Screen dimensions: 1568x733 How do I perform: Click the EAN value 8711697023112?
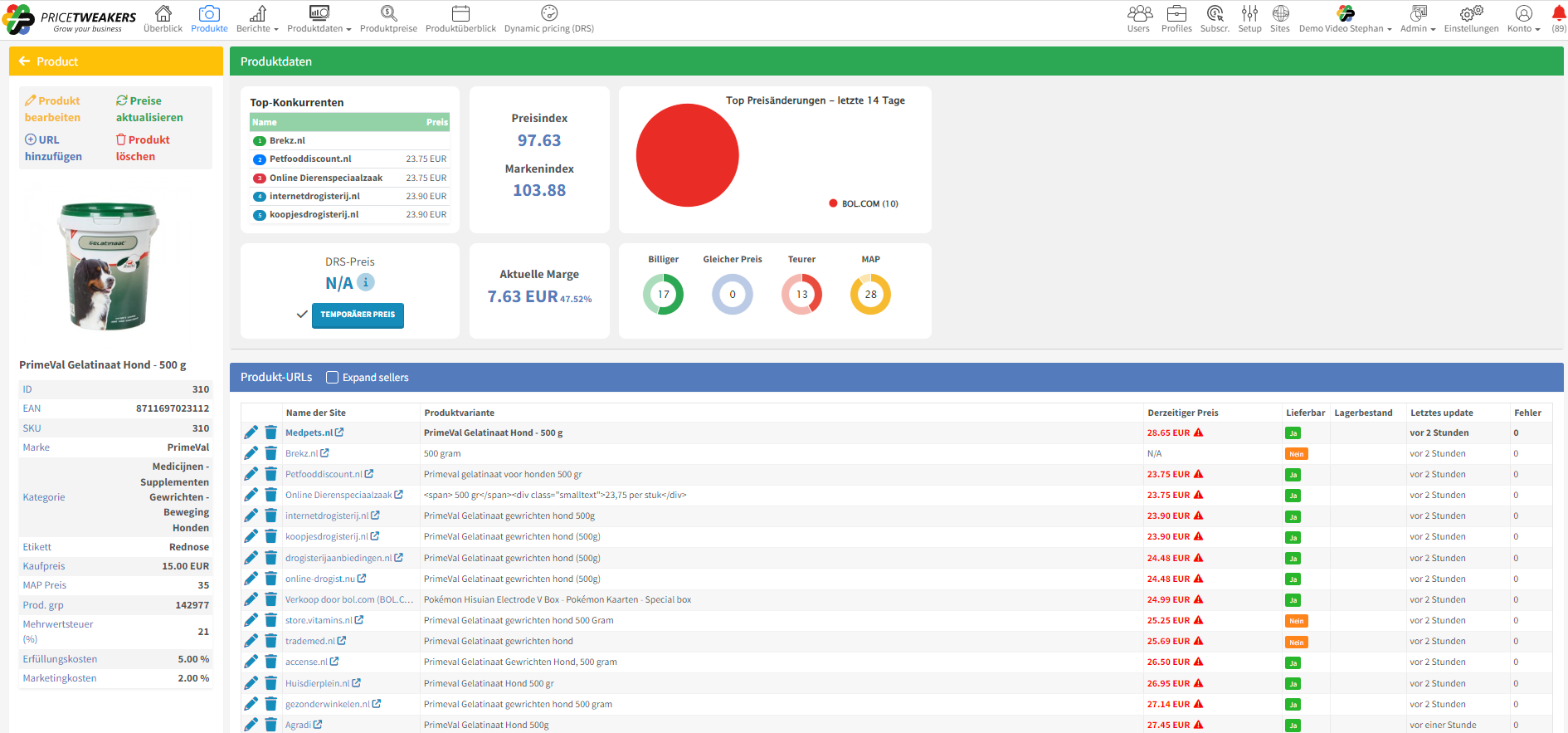click(x=173, y=408)
